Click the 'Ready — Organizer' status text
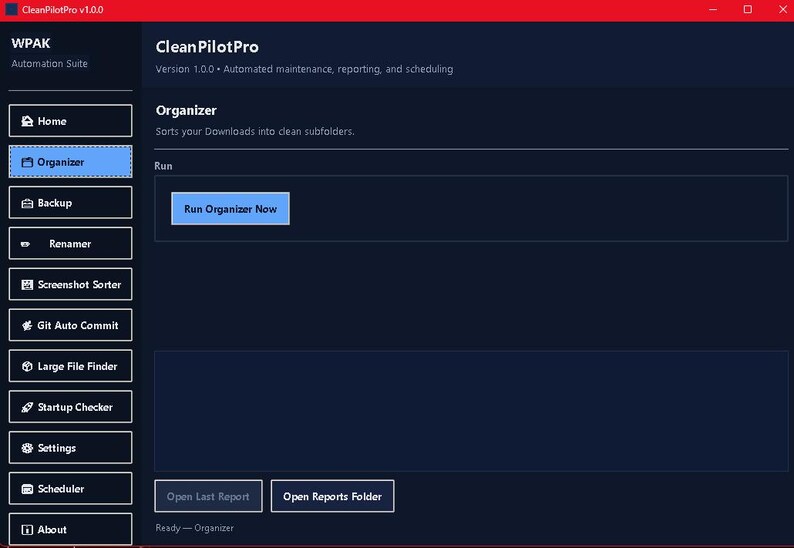Image resolution: width=794 pixels, height=548 pixels. point(194,528)
